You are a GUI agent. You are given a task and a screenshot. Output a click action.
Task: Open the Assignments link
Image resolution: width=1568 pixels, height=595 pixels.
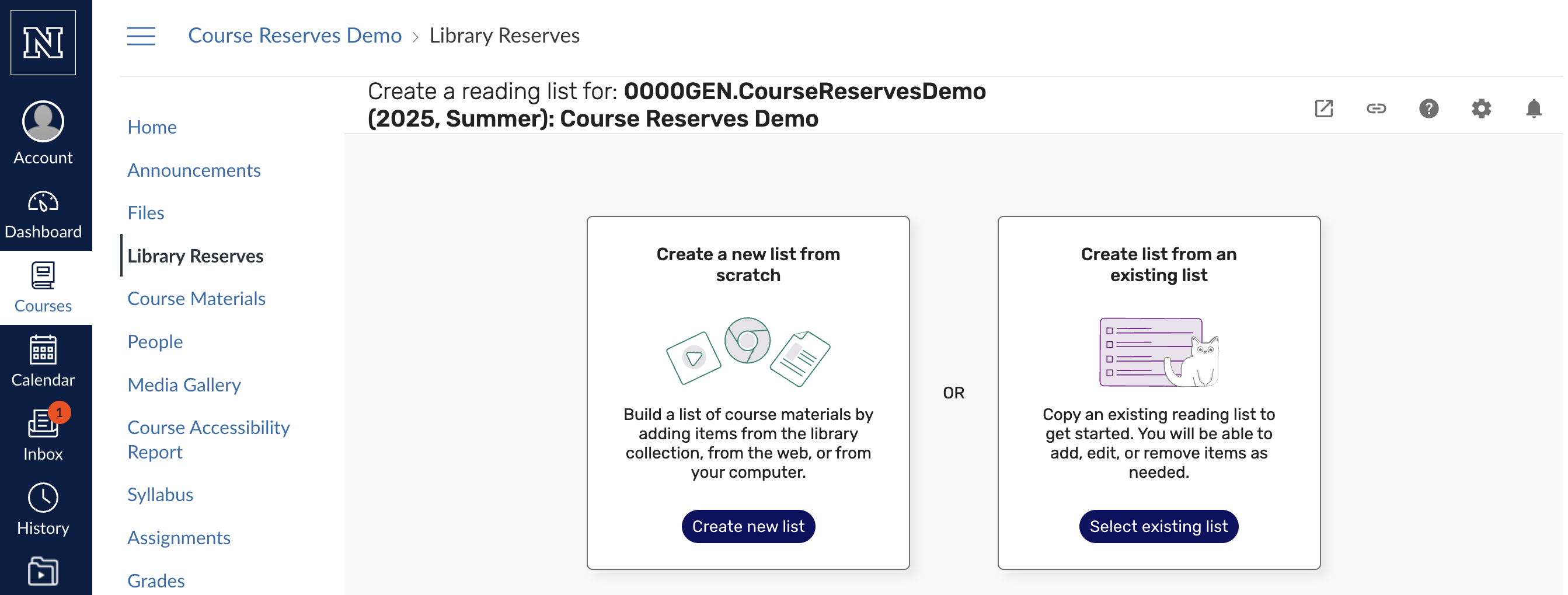pos(179,537)
